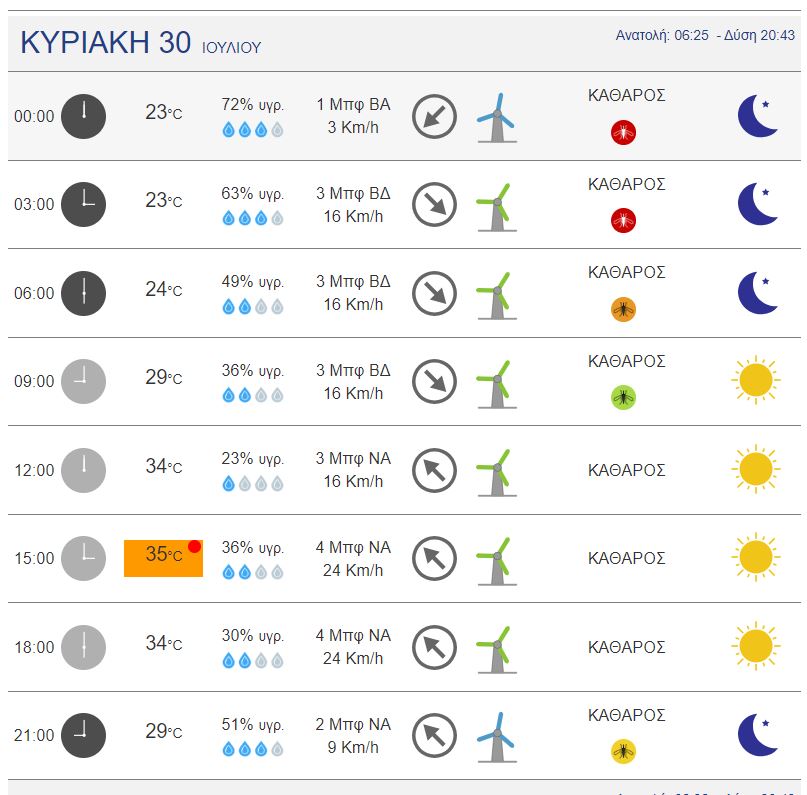
Task: Click the 15:00 clock icon
Action: [83, 558]
